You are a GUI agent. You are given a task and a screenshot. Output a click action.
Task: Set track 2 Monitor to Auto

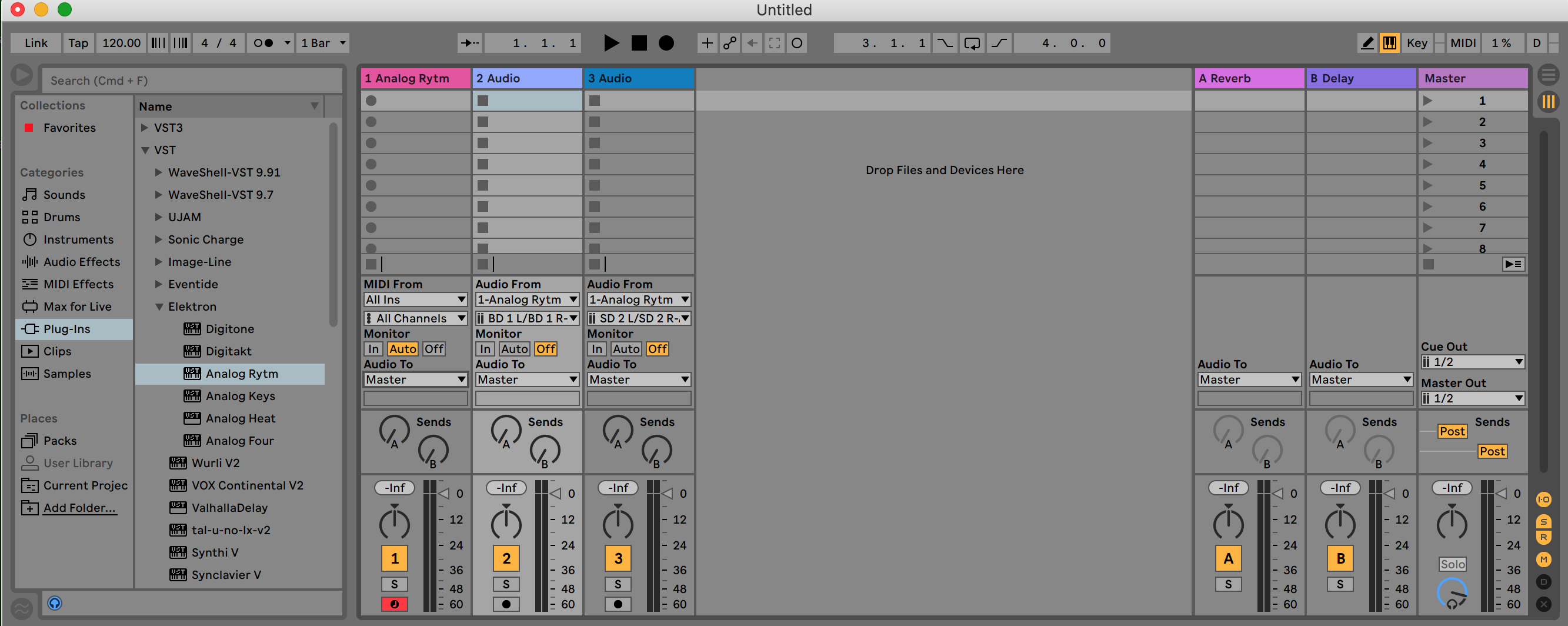tap(515, 349)
